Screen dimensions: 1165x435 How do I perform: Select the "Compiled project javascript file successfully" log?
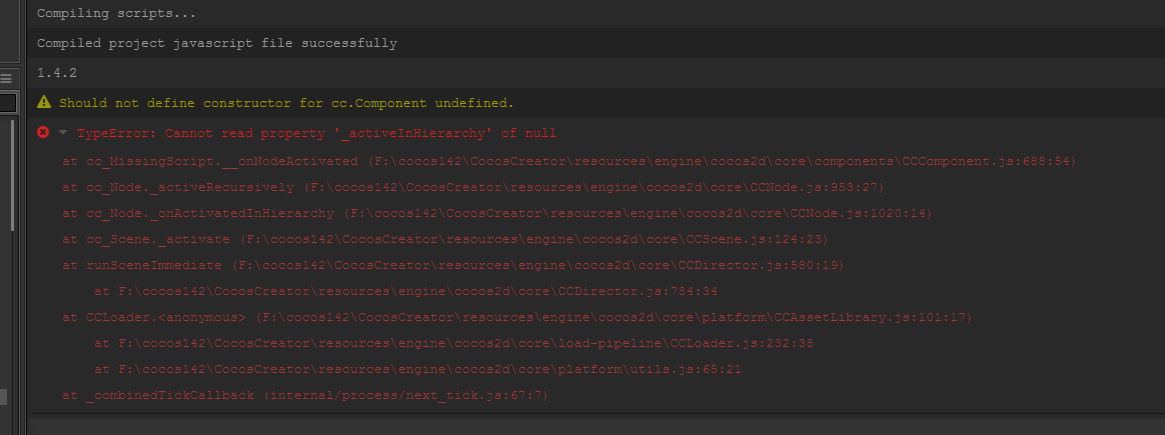click(x=216, y=44)
